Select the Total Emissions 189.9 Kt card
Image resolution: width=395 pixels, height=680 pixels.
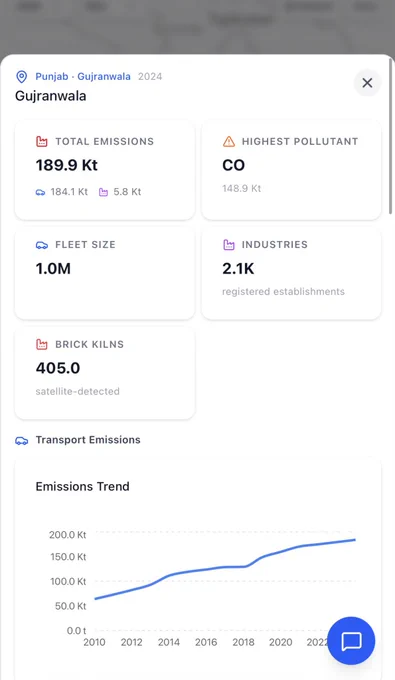pos(105,170)
